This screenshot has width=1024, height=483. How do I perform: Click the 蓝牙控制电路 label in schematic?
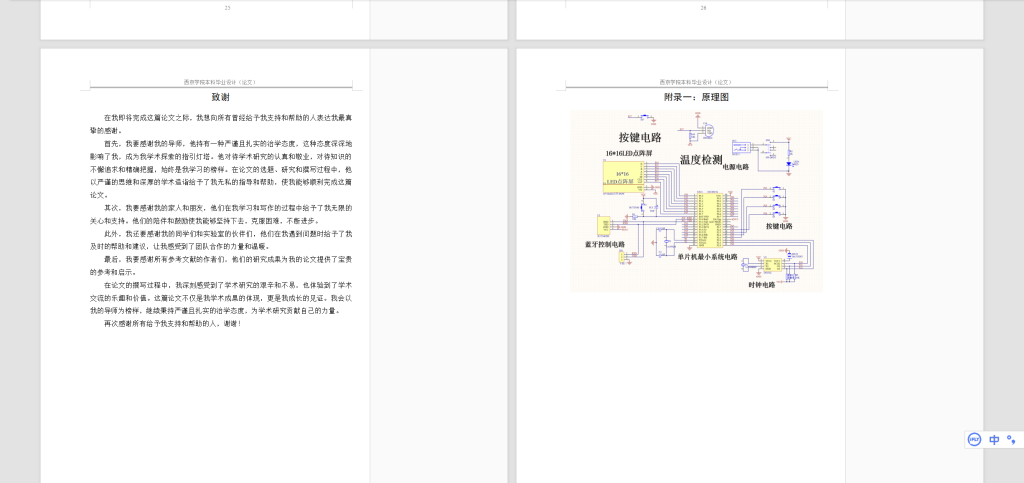pyautogui.click(x=605, y=244)
